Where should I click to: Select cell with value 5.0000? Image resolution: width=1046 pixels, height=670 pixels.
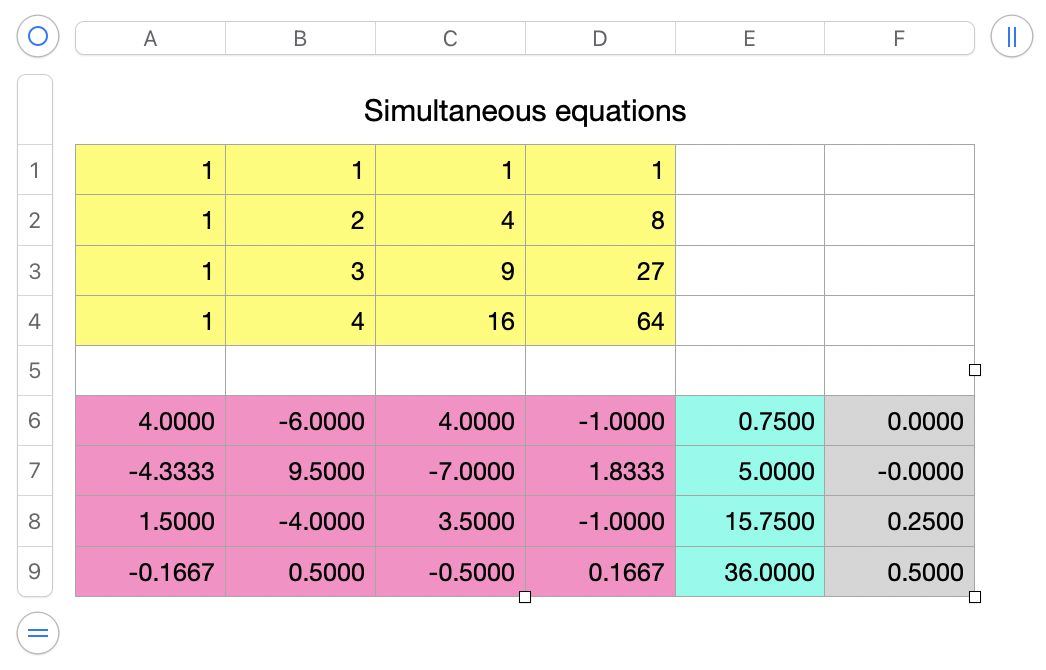(750, 470)
